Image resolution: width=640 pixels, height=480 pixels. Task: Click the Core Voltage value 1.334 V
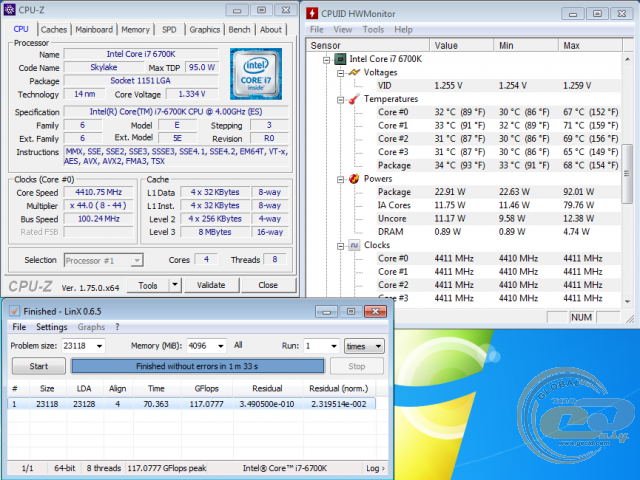coord(192,94)
